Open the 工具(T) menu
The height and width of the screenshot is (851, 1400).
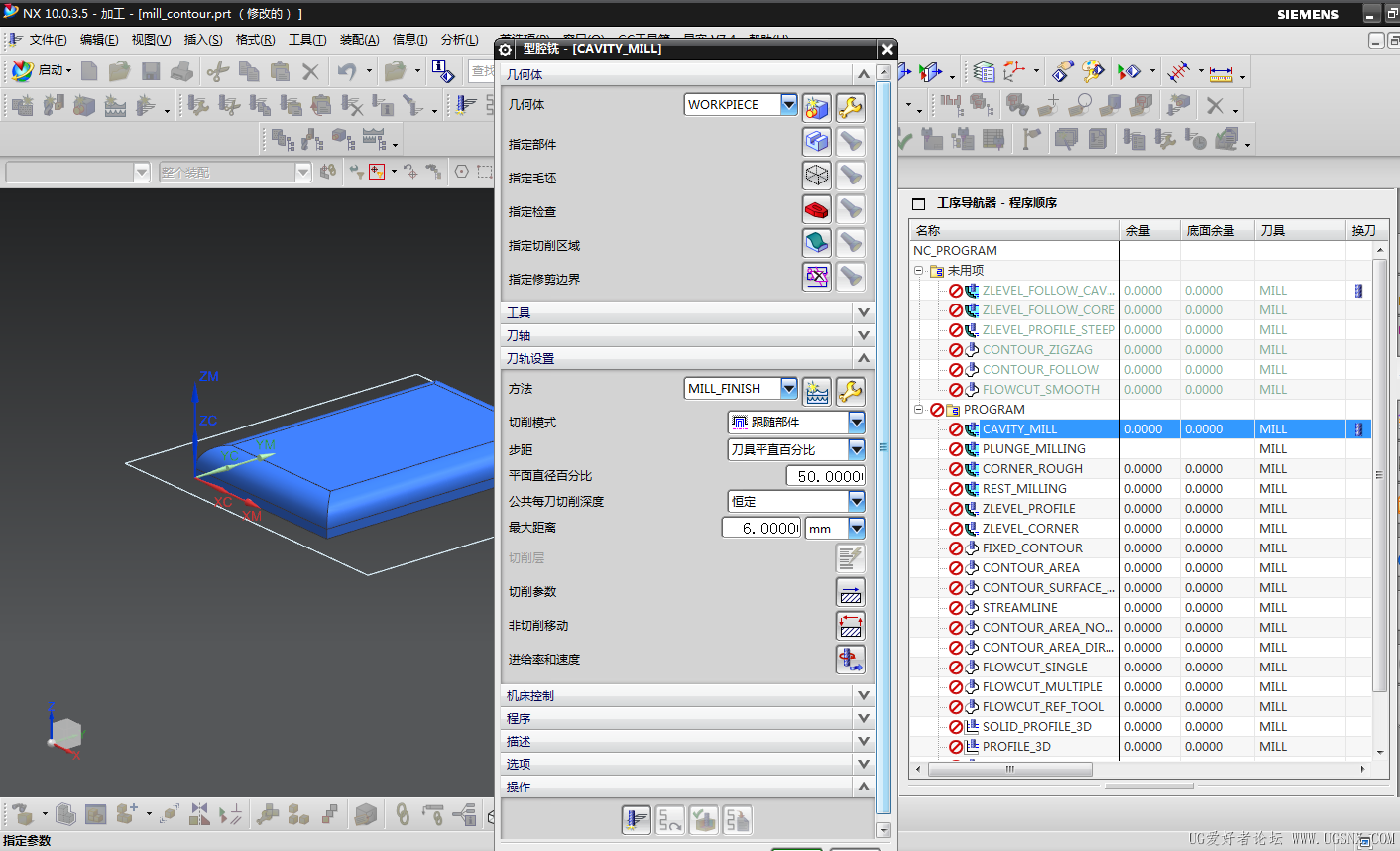tap(307, 40)
